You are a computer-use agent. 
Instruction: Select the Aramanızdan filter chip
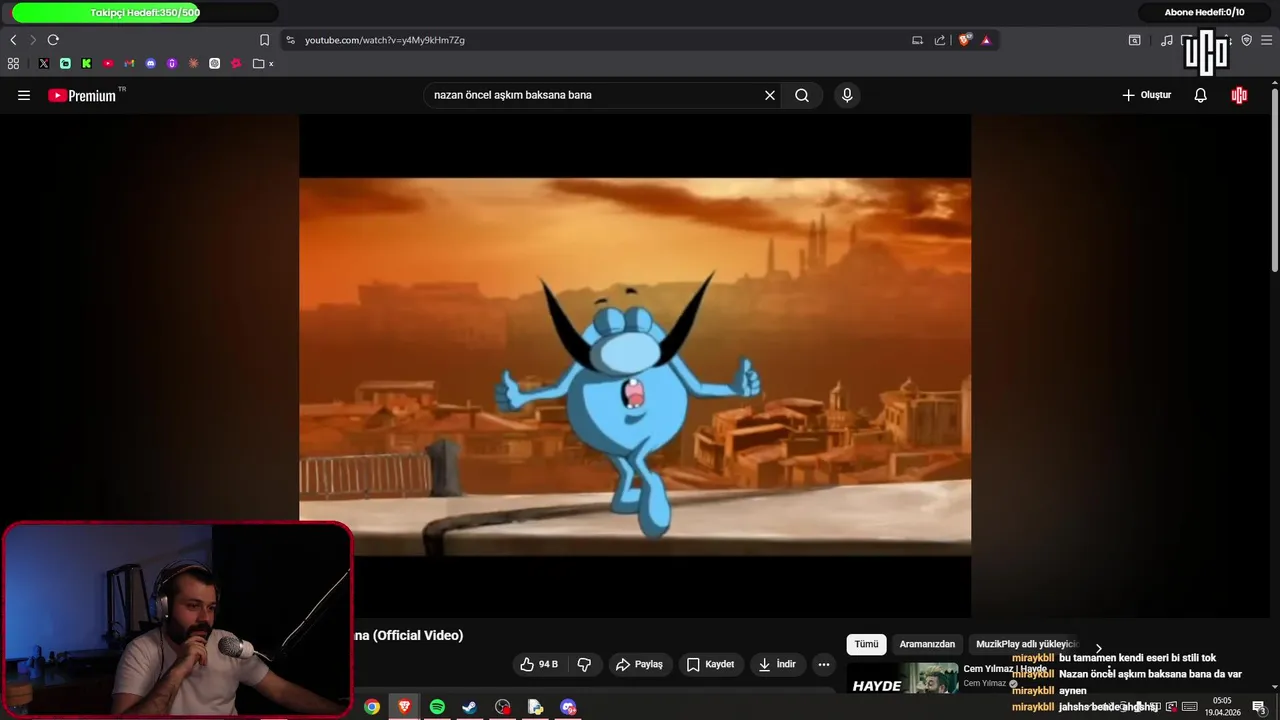coord(927,644)
